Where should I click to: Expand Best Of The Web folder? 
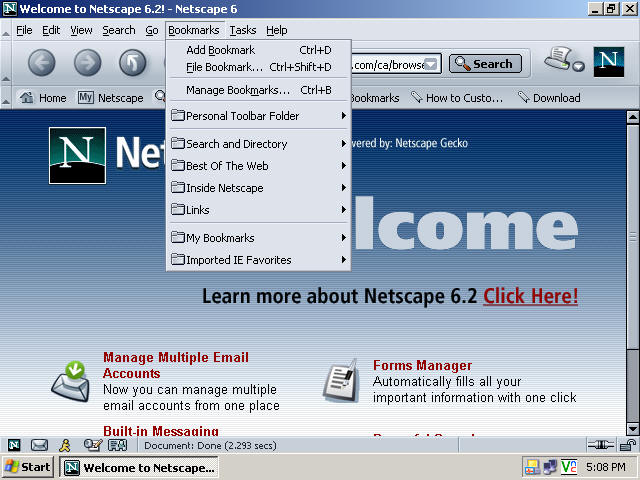[x=259, y=166]
